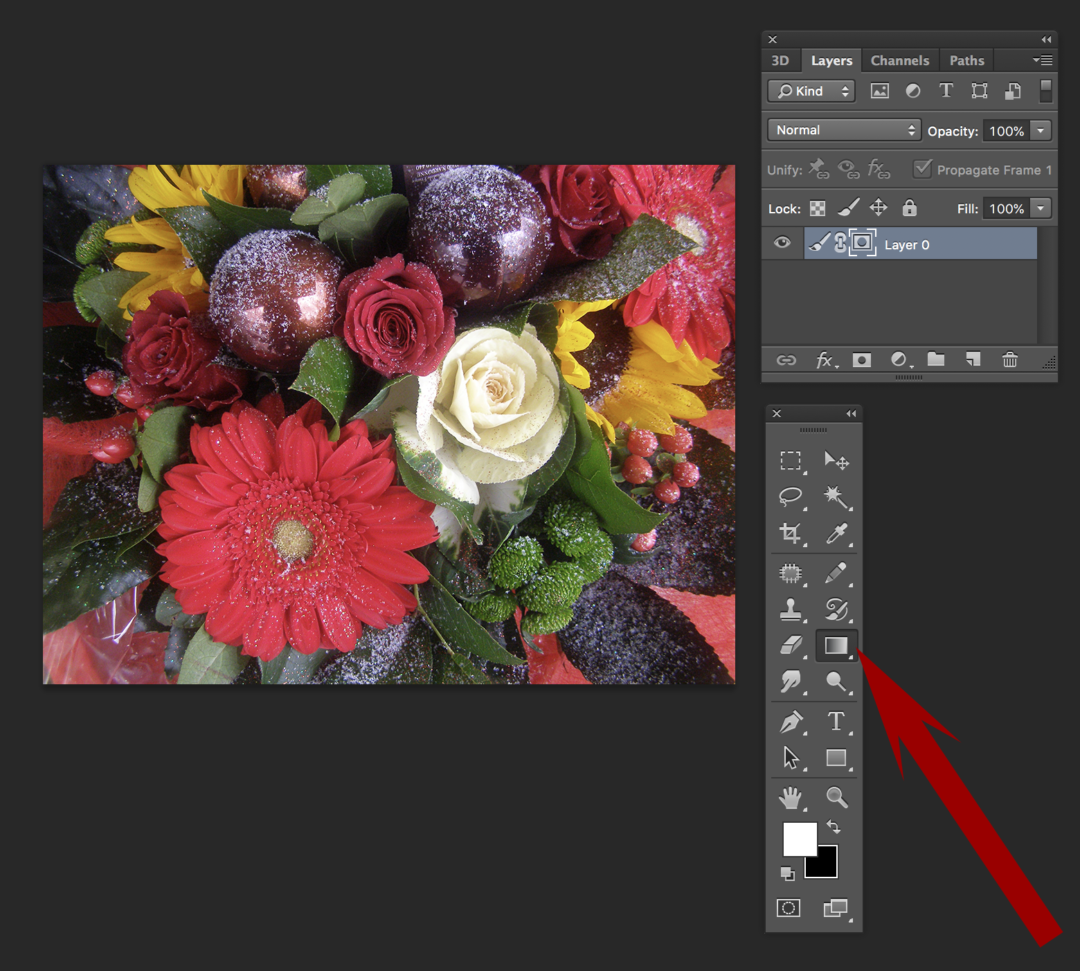Lock all layer attributes
The image size is (1080, 971).
click(909, 207)
